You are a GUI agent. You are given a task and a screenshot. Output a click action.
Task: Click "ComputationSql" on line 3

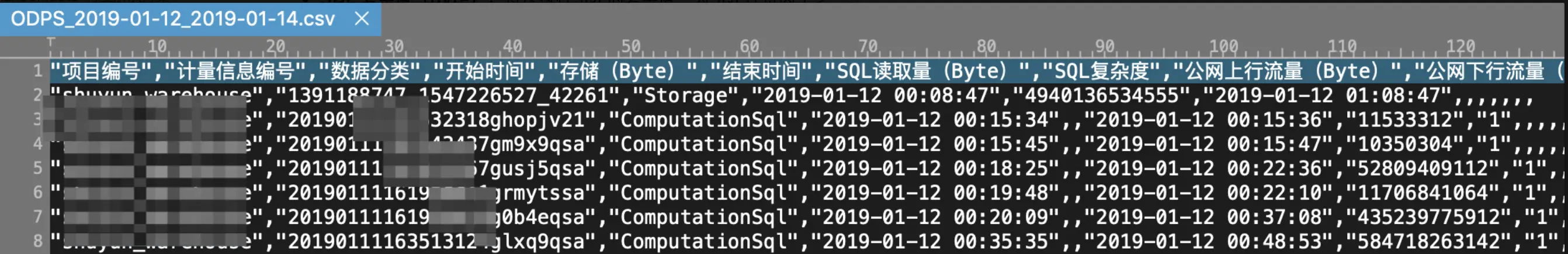point(703,120)
